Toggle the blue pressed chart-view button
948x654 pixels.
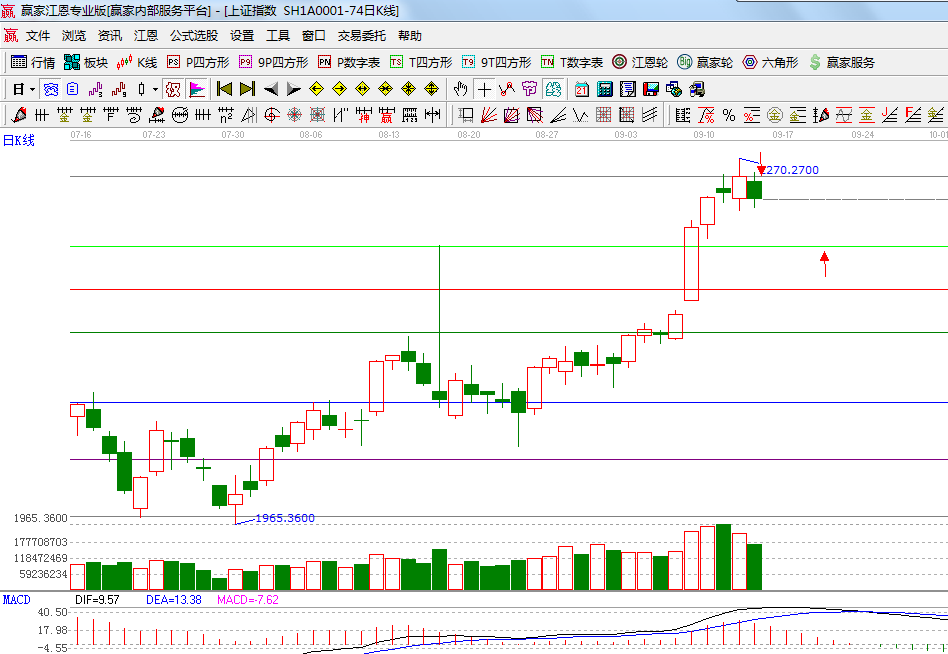[50, 89]
